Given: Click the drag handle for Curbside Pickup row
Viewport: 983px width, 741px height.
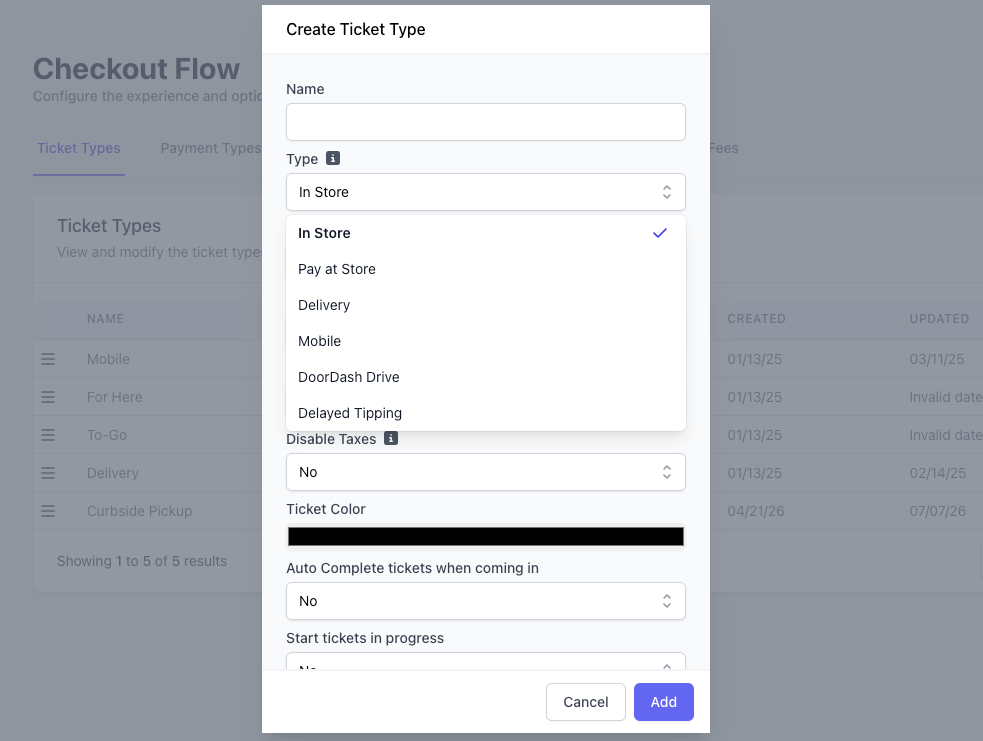Looking at the screenshot, I should tap(48, 511).
